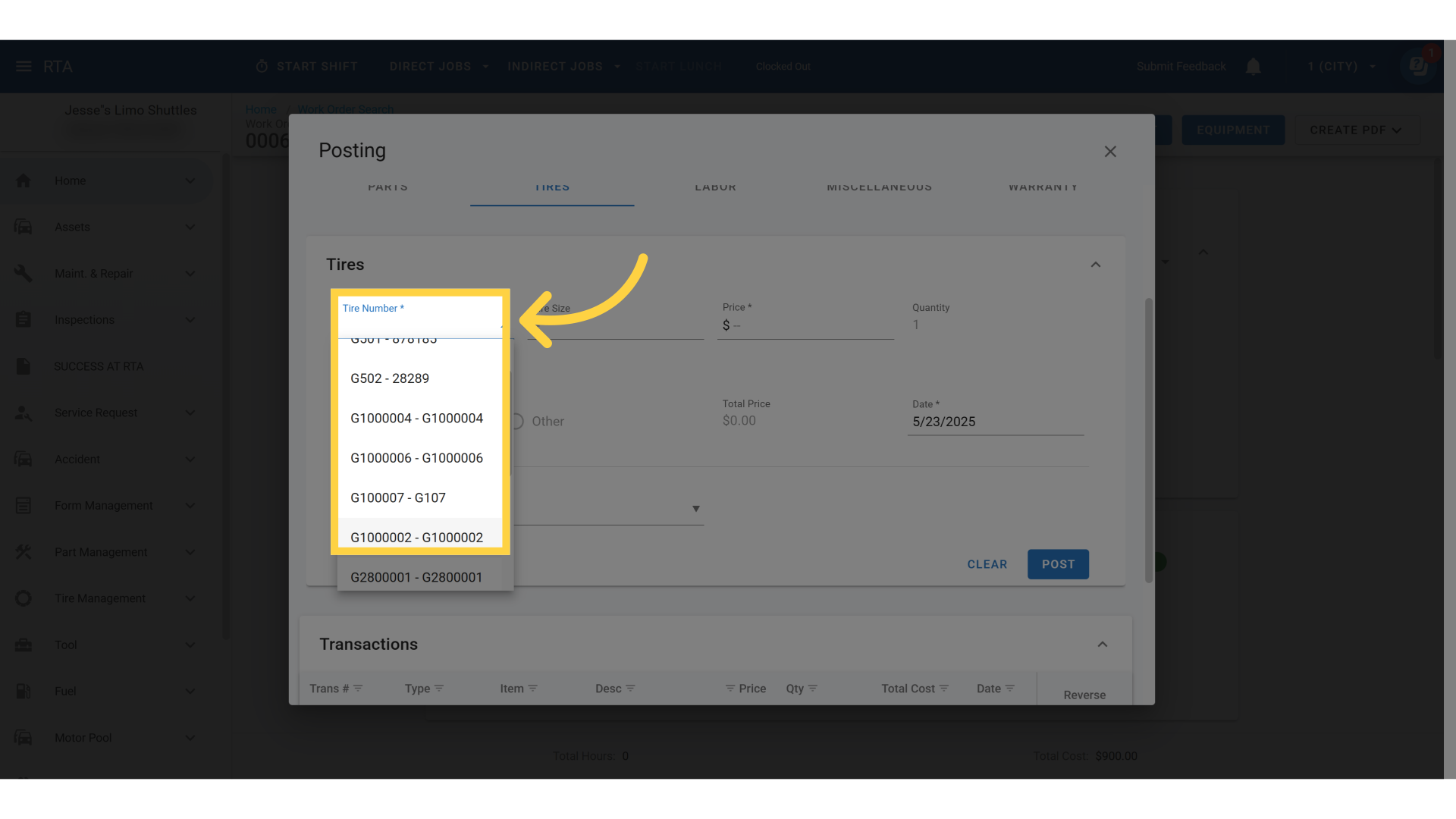Click the Fuel pump icon in sidebar
The height and width of the screenshot is (819, 1456).
(x=24, y=691)
